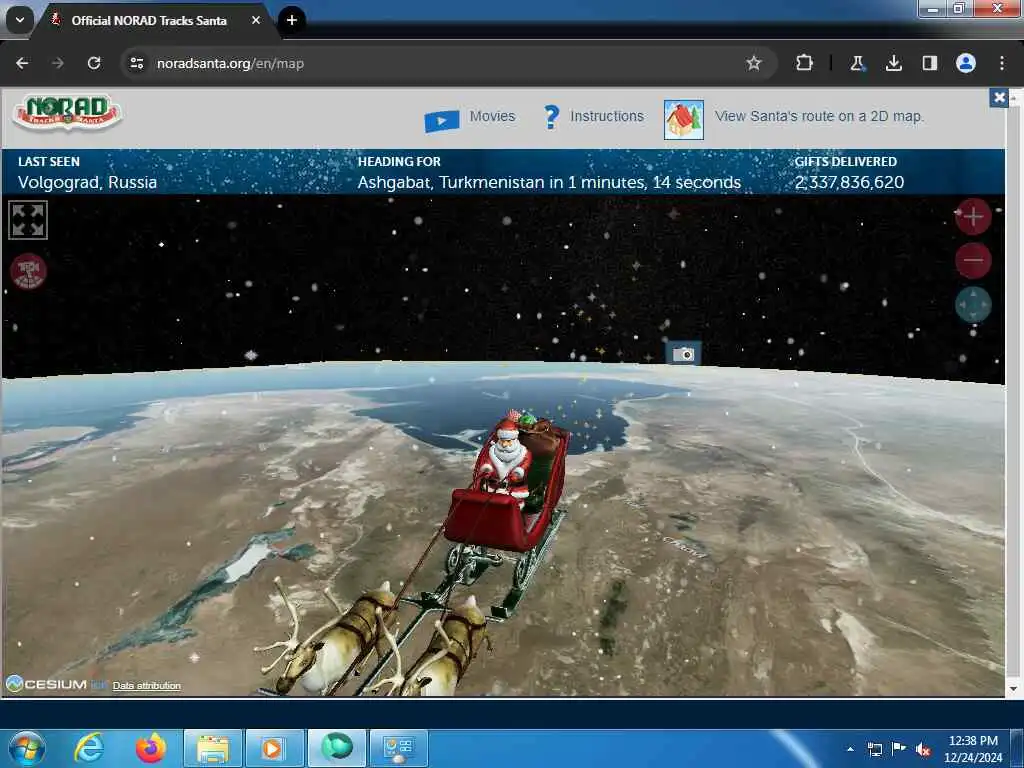Bookmark this page with the star
This screenshot has height=768, width=1024.
754,63
